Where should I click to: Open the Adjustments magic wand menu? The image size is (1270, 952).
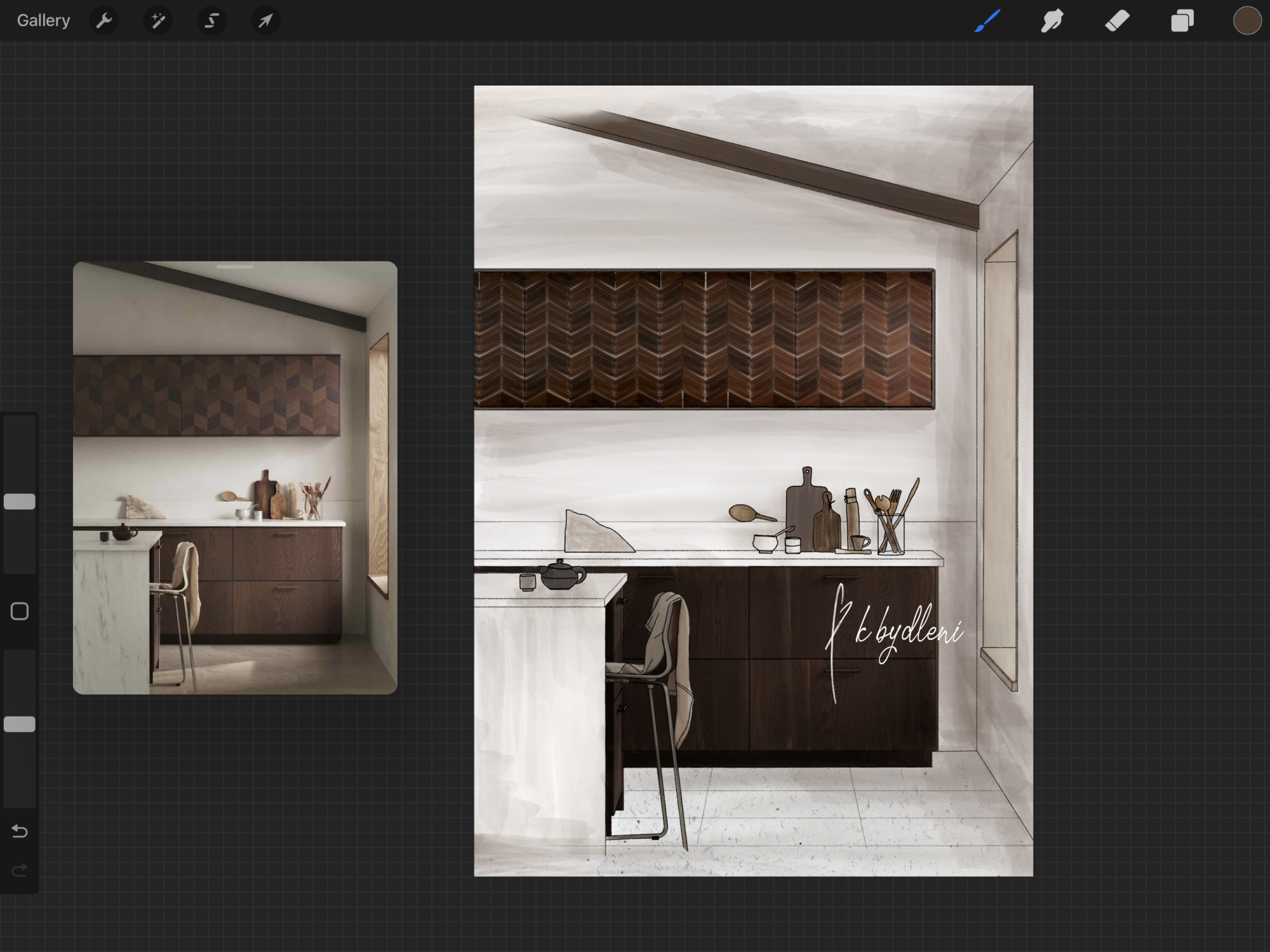click(157, 21)
